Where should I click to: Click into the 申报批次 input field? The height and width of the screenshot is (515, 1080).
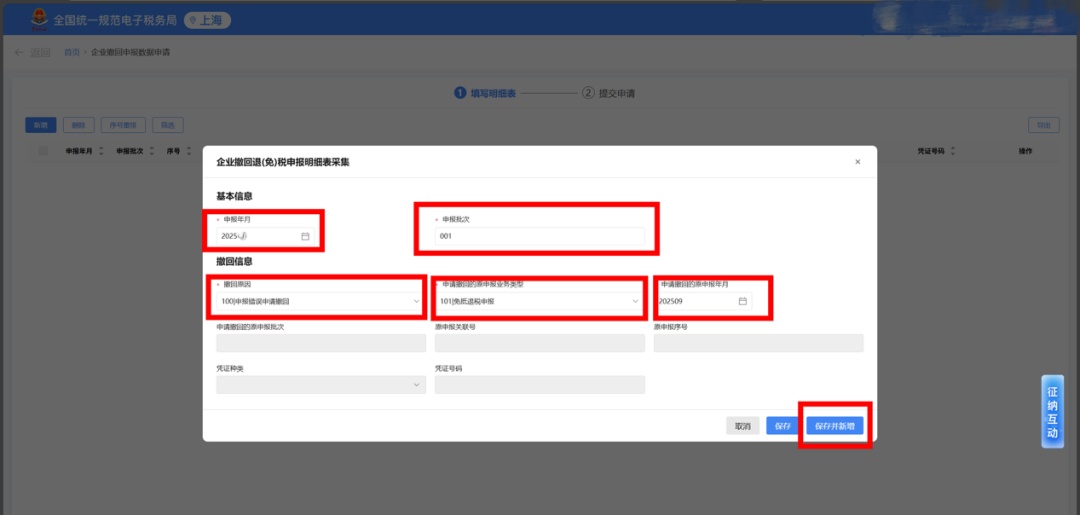click(x=540, y=237)
